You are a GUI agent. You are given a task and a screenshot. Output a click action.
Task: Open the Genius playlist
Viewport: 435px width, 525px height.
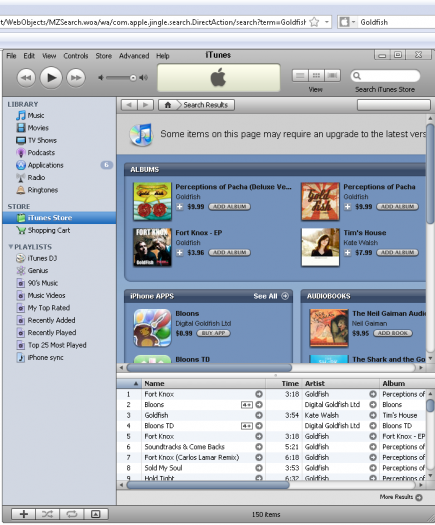38,271
